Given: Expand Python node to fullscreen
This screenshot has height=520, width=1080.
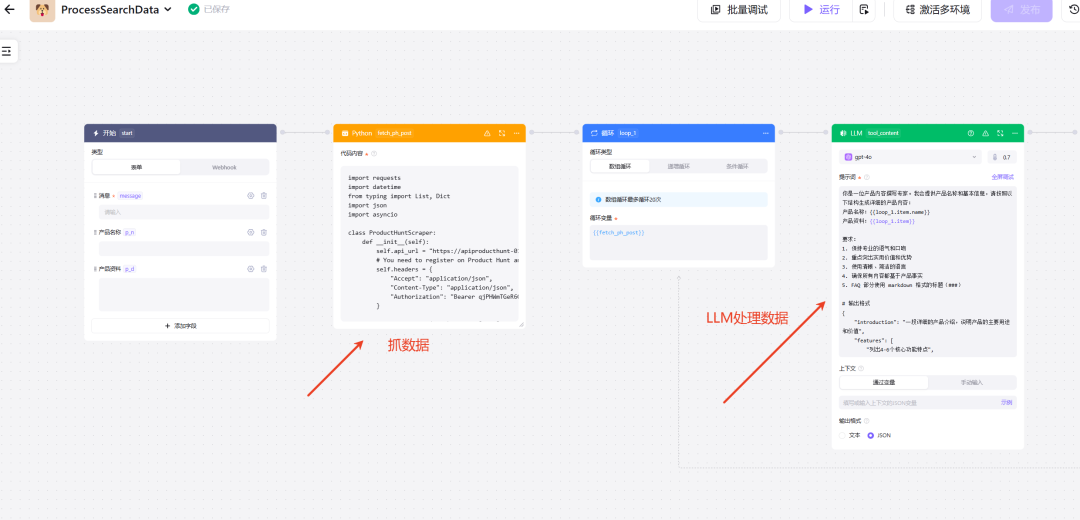Looking at the screenshot, I should click(501, 133).
